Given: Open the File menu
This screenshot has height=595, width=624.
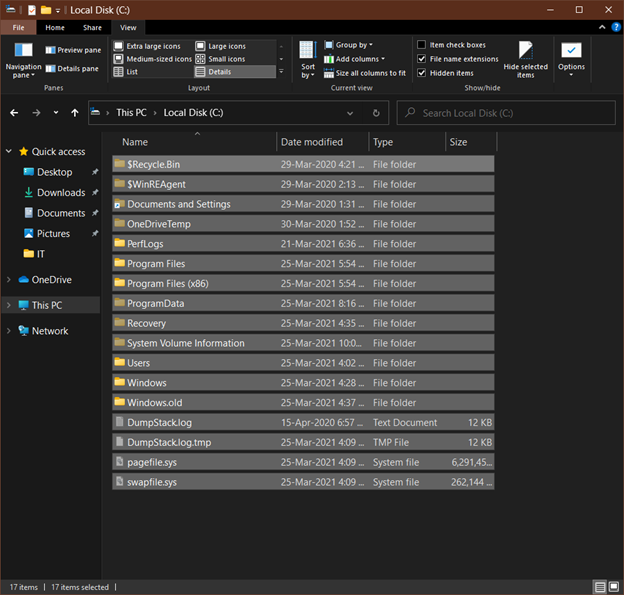Looking at the screenshot, I should click(18, 27).
